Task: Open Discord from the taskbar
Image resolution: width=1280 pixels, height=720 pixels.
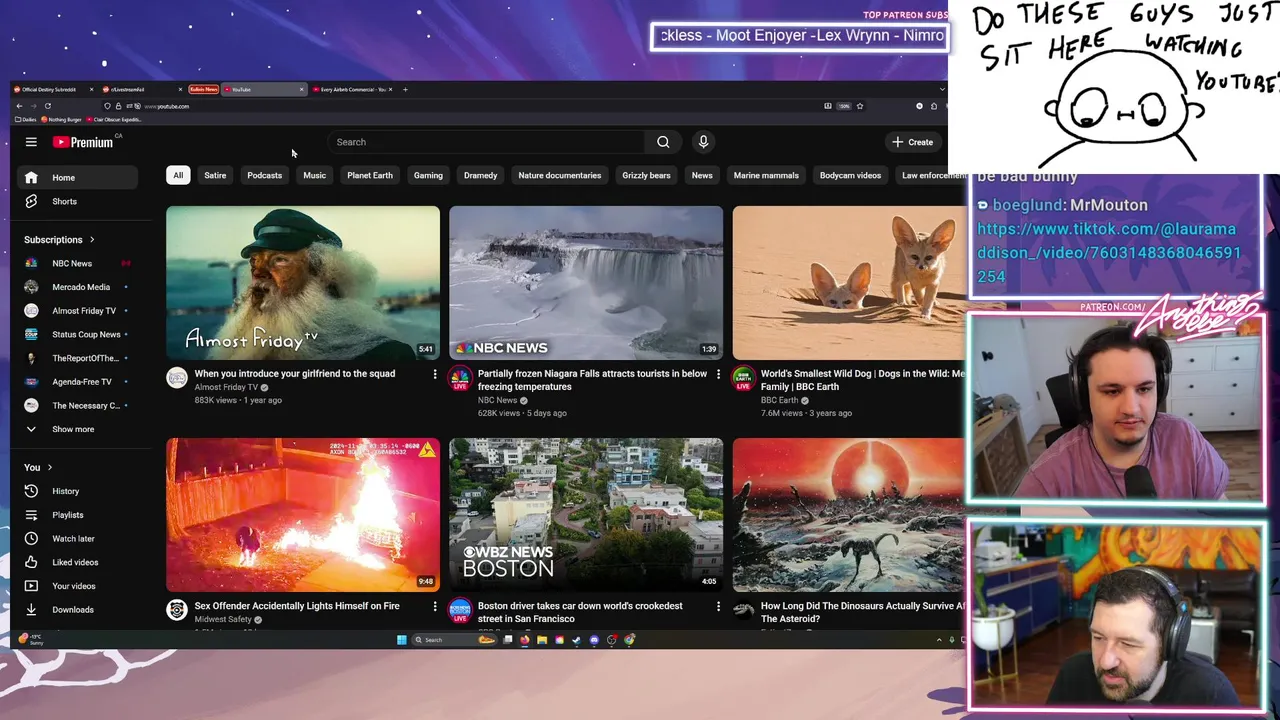Action: tap(594, 640)
